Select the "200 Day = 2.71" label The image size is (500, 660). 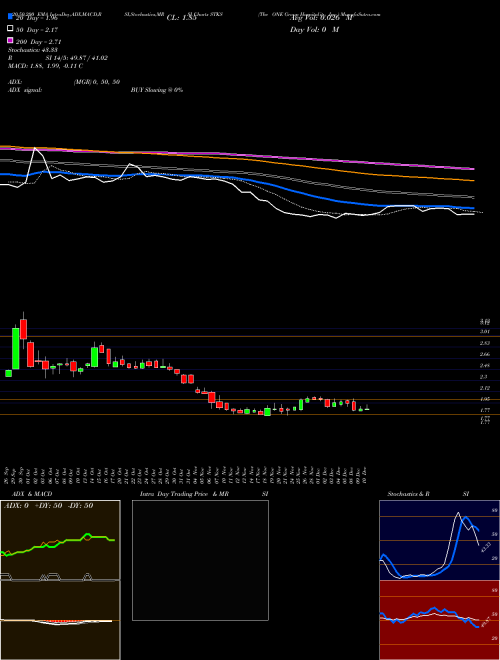coord(39,42)
